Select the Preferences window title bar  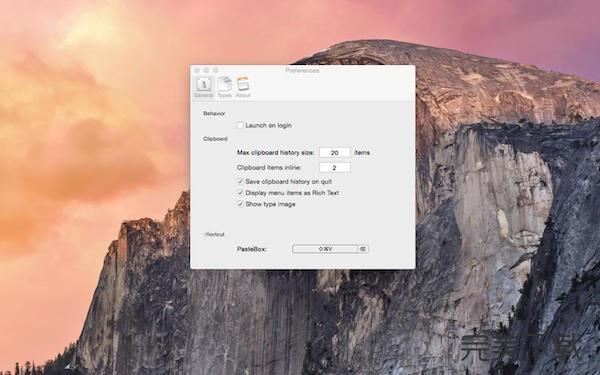pos(302,70)
